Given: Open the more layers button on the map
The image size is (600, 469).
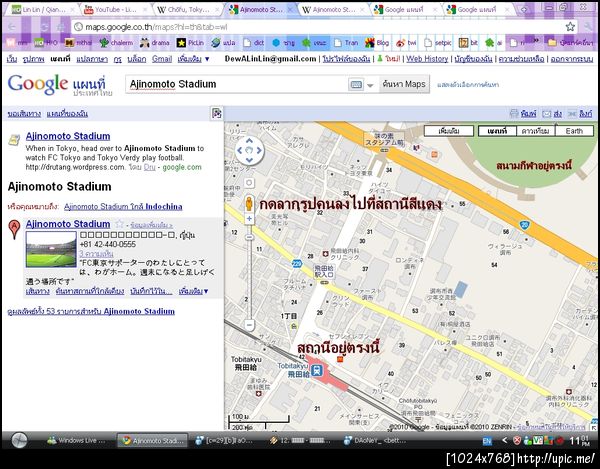Looking at the screenshot, I should point(448,131).
